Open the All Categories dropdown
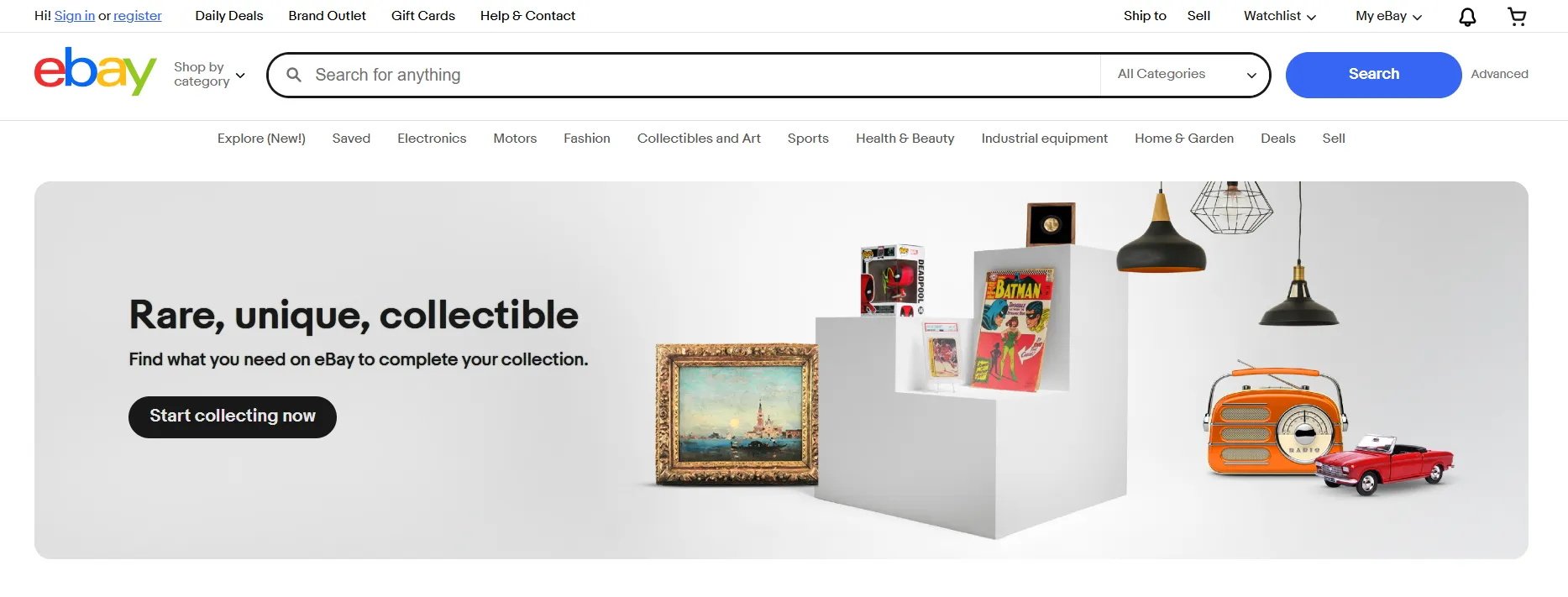This screenshot has width=1568, height=597. [x=1185, y=75]
